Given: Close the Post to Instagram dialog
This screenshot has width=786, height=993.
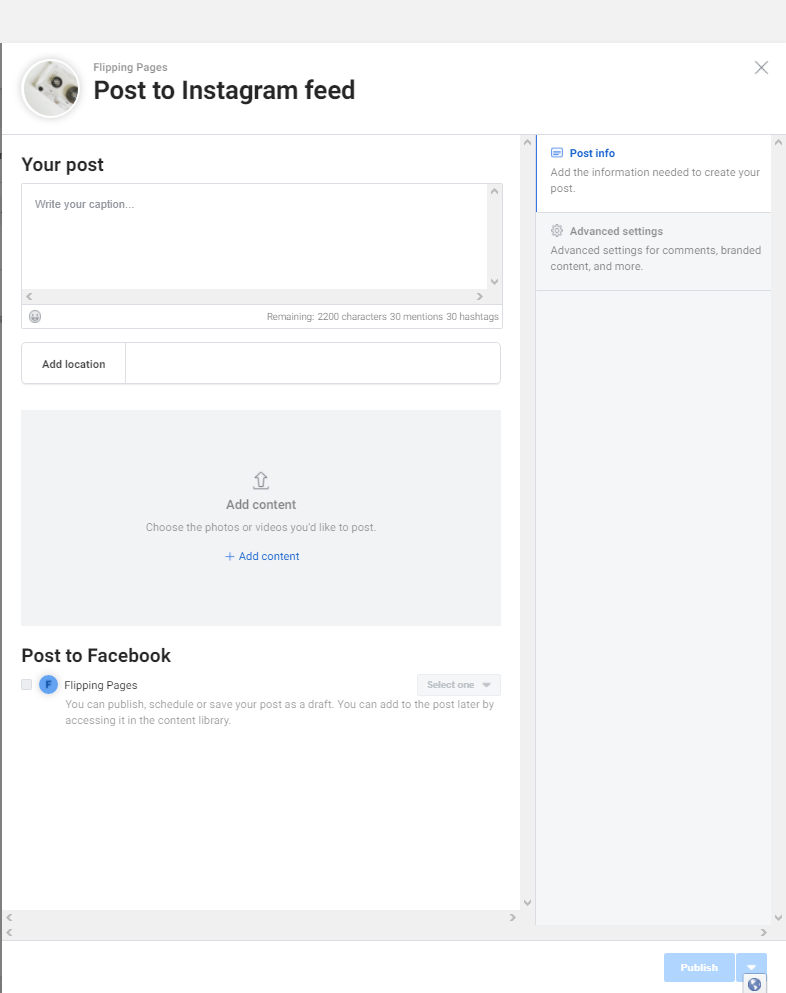Looking at the screenshot, I should click(761, 68).
